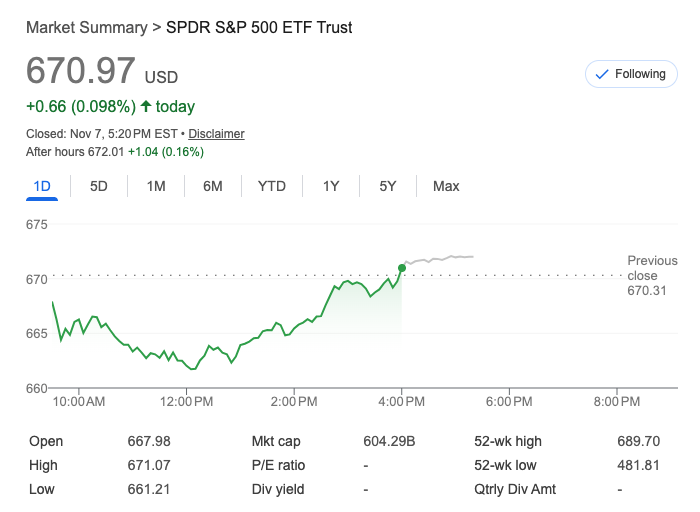Switch to the 5Y tab
The height and width of the screenshot is (512, 700).
(x=388, y=186)
